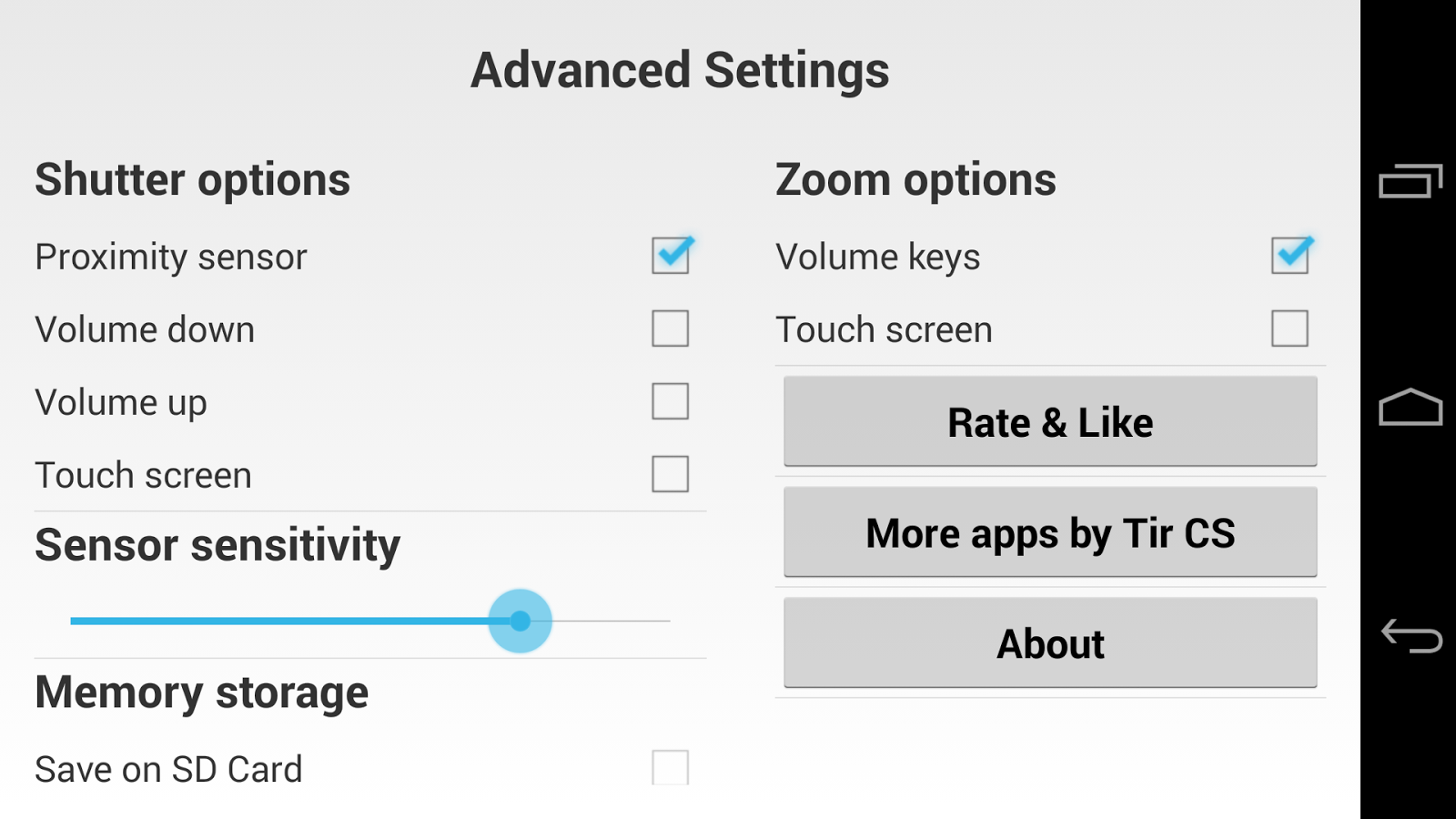Viewport: 1456px width, 819px height.
Task: Click the Proximity sensor label
Action: click(x=171, y=258)
